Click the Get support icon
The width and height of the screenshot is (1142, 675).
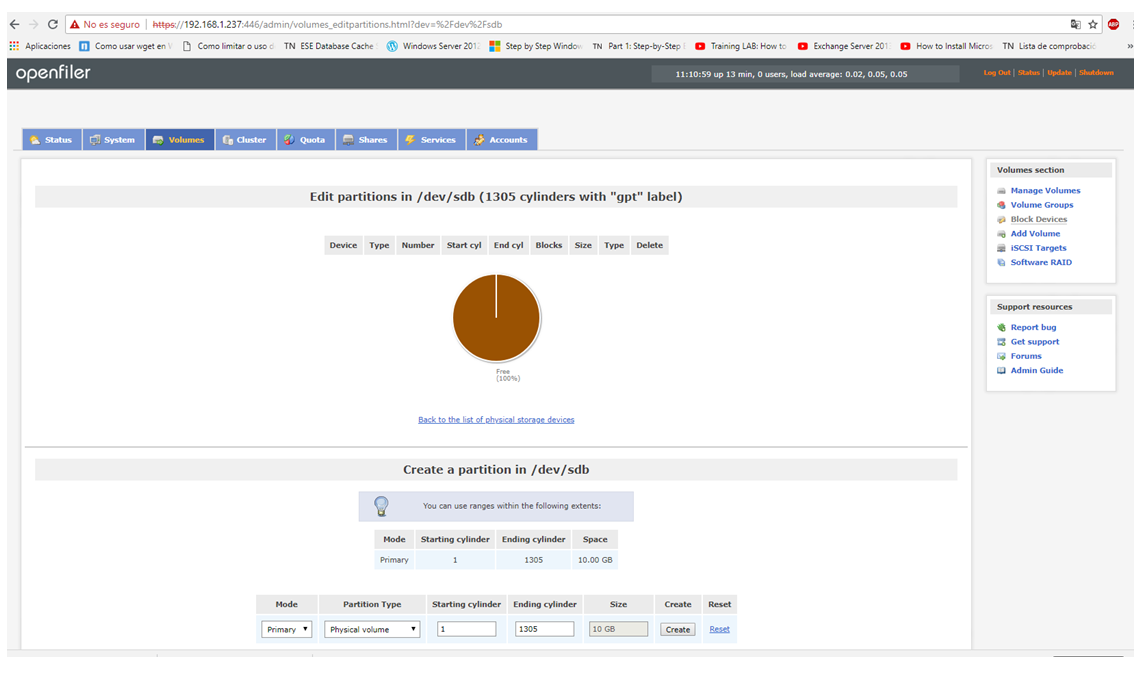point(1001,342)
